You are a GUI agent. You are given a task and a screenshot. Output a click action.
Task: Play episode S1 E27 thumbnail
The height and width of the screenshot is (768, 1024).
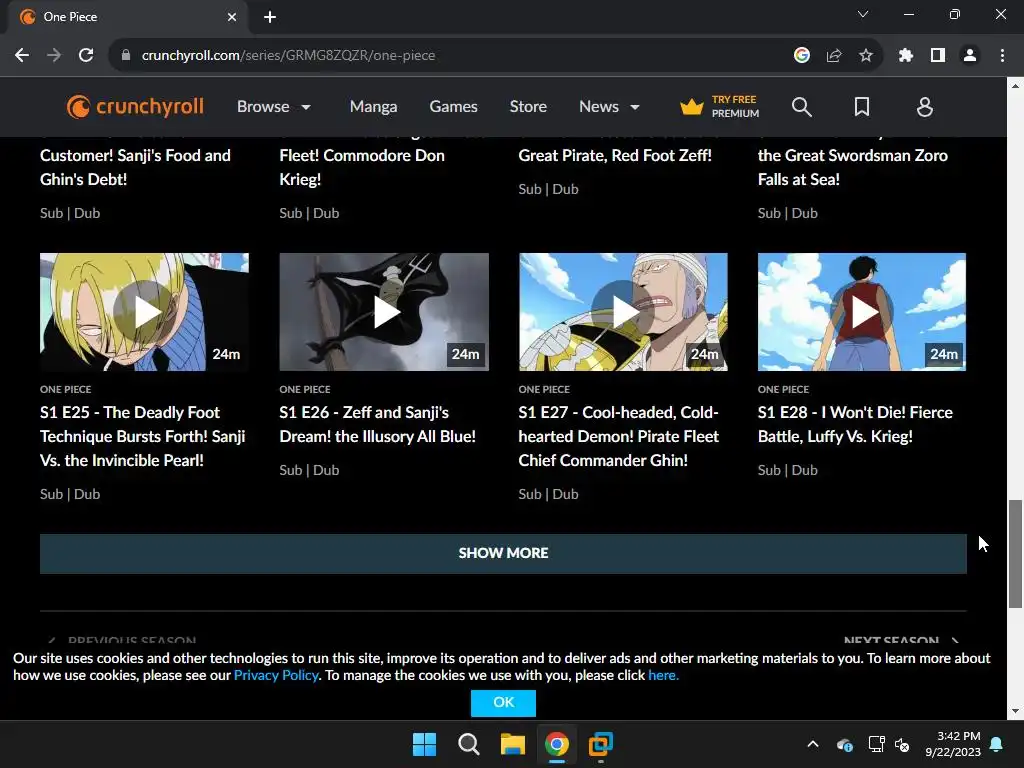pyautogui.click(x=623, y=312)
